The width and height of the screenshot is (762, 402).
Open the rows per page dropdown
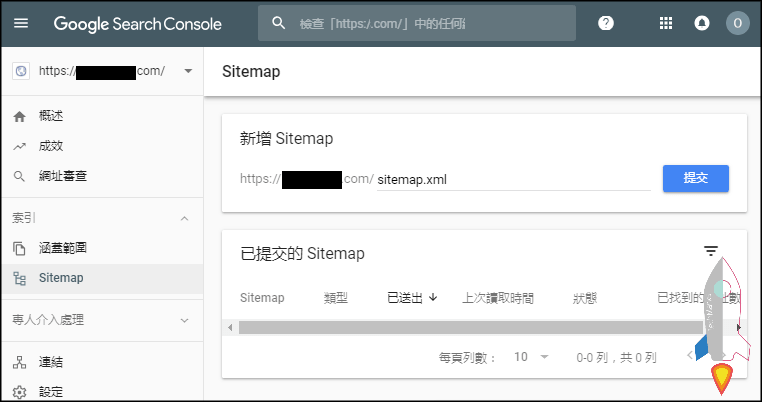(531, 357)
